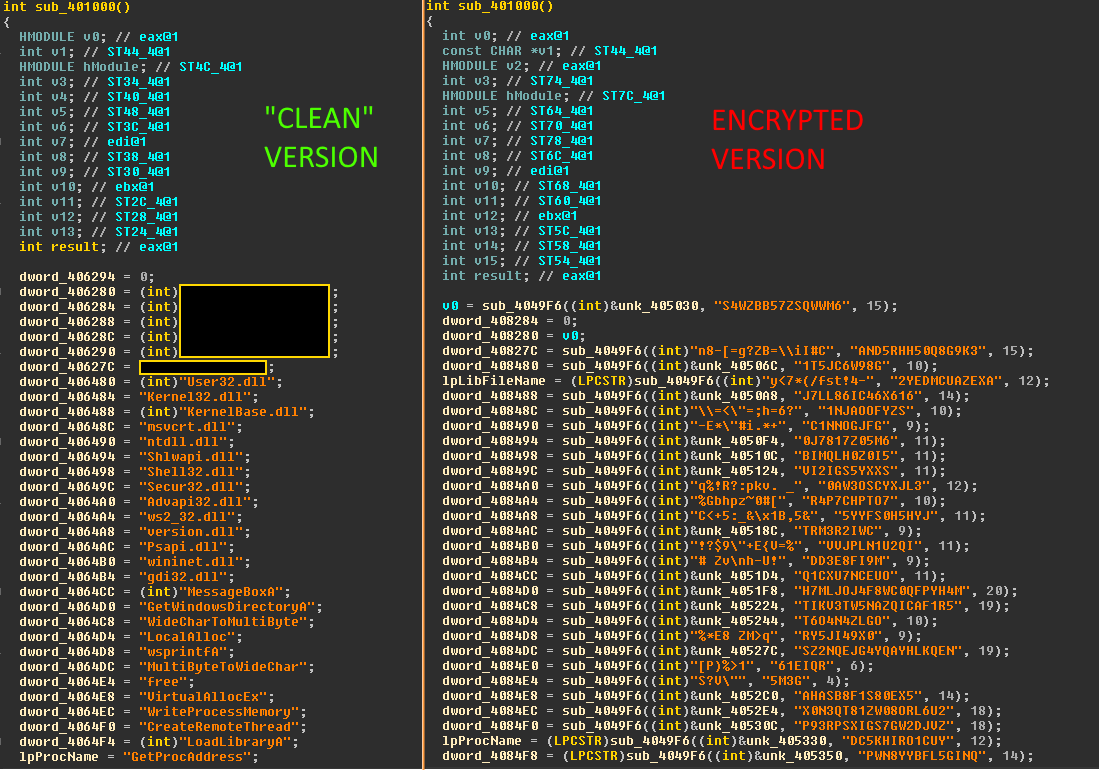Select the "ws2_32.dll" string
This screenshot has height=770, width=1099.
point(187,516)
